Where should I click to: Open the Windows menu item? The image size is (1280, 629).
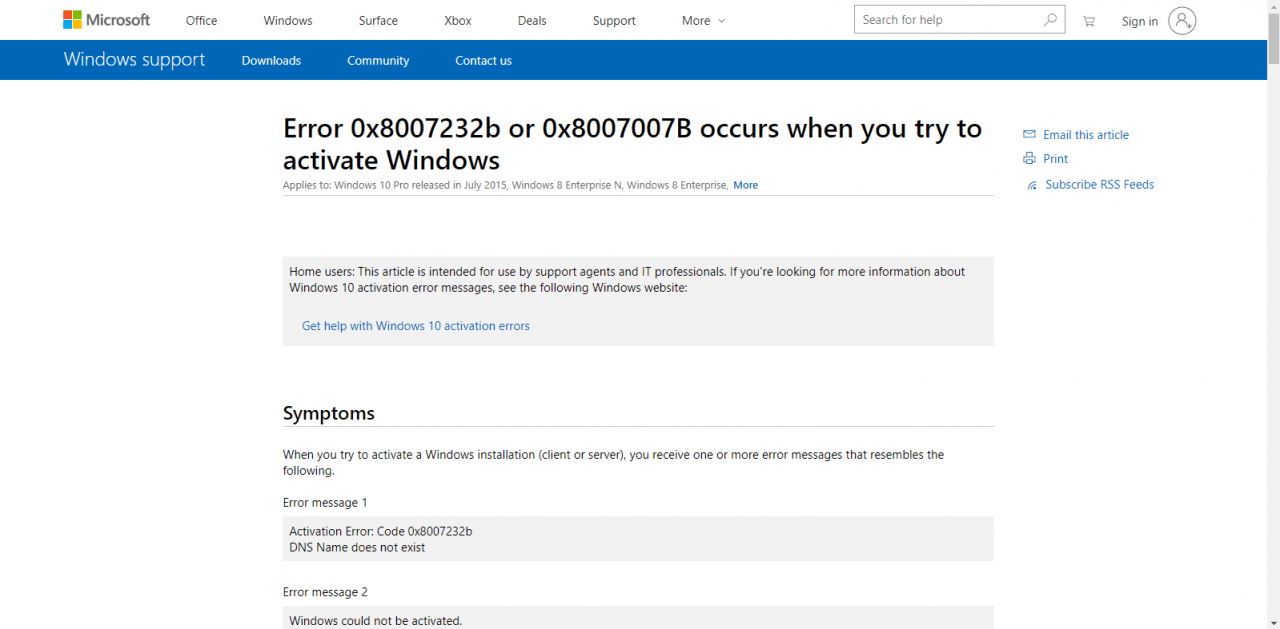pyautogui.click(x=288, y=20)
